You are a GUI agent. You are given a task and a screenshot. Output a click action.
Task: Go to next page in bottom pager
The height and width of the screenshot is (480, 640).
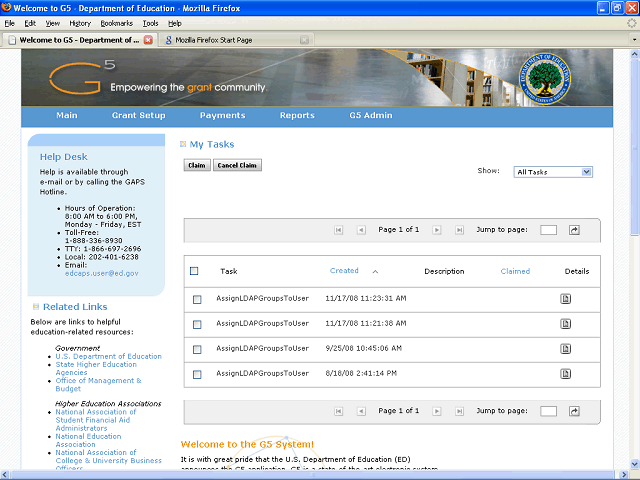tap(437, 411)
